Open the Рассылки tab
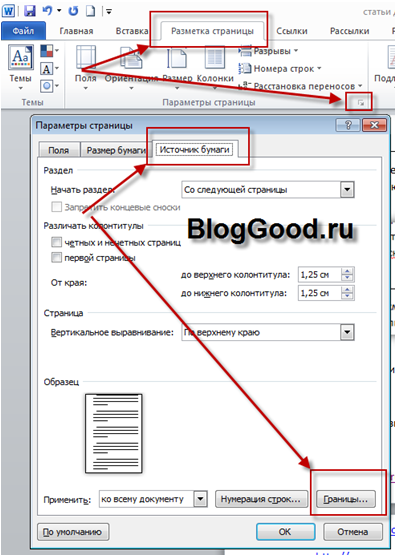The height and width of the screenshot is (555, 397). click(349, 31)
